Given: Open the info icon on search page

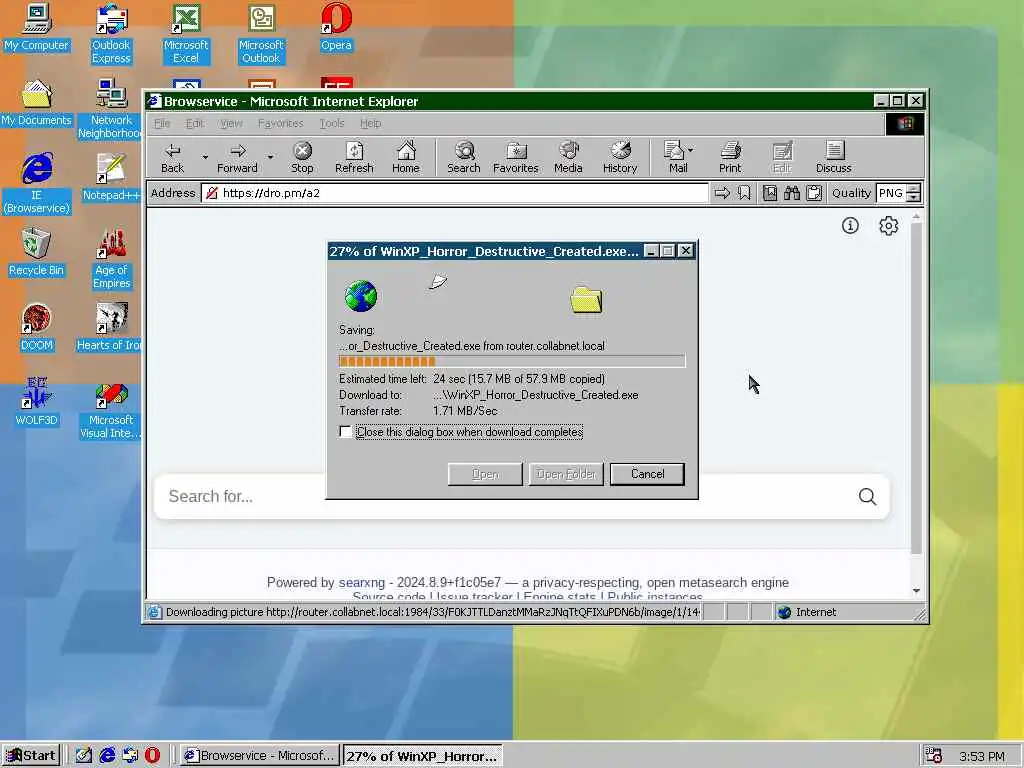Looking at the screenshot, I should click(850, 226).
